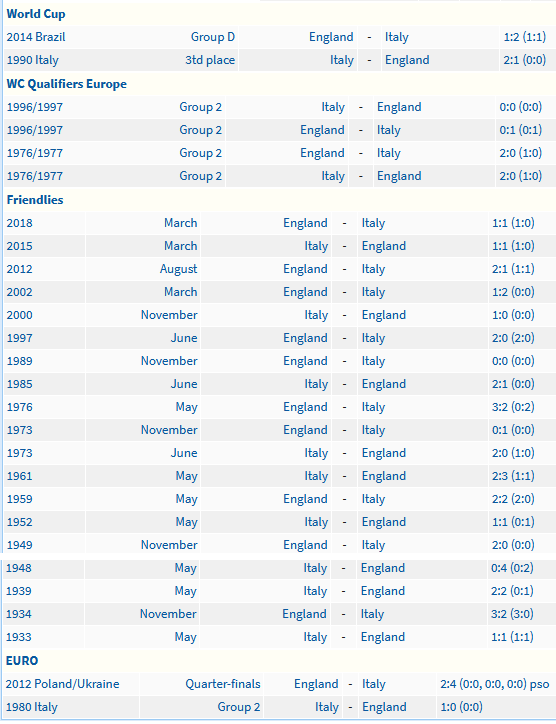Select the 1:2 (1:1) score for 2014
The width and height of the screenshot is (556, 724).
(525, 37)
